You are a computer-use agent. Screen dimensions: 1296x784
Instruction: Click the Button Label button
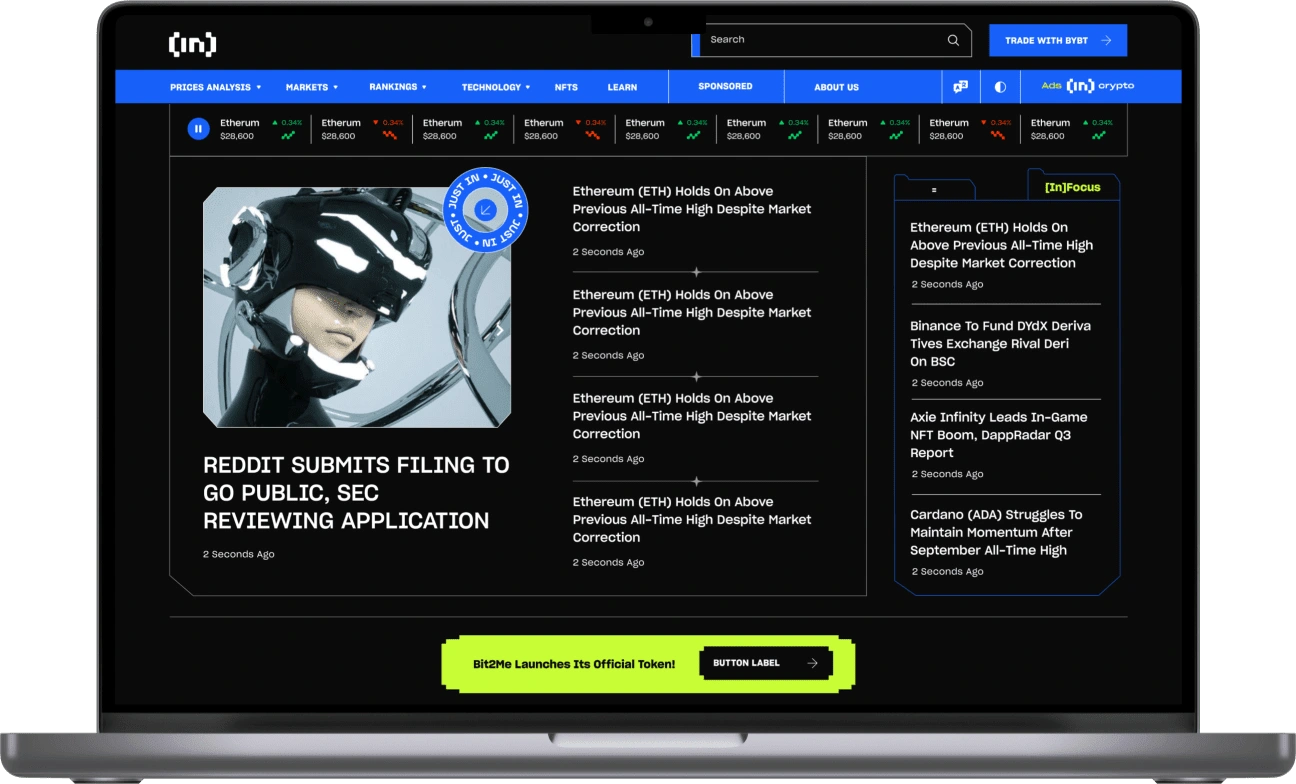[766, 663]
